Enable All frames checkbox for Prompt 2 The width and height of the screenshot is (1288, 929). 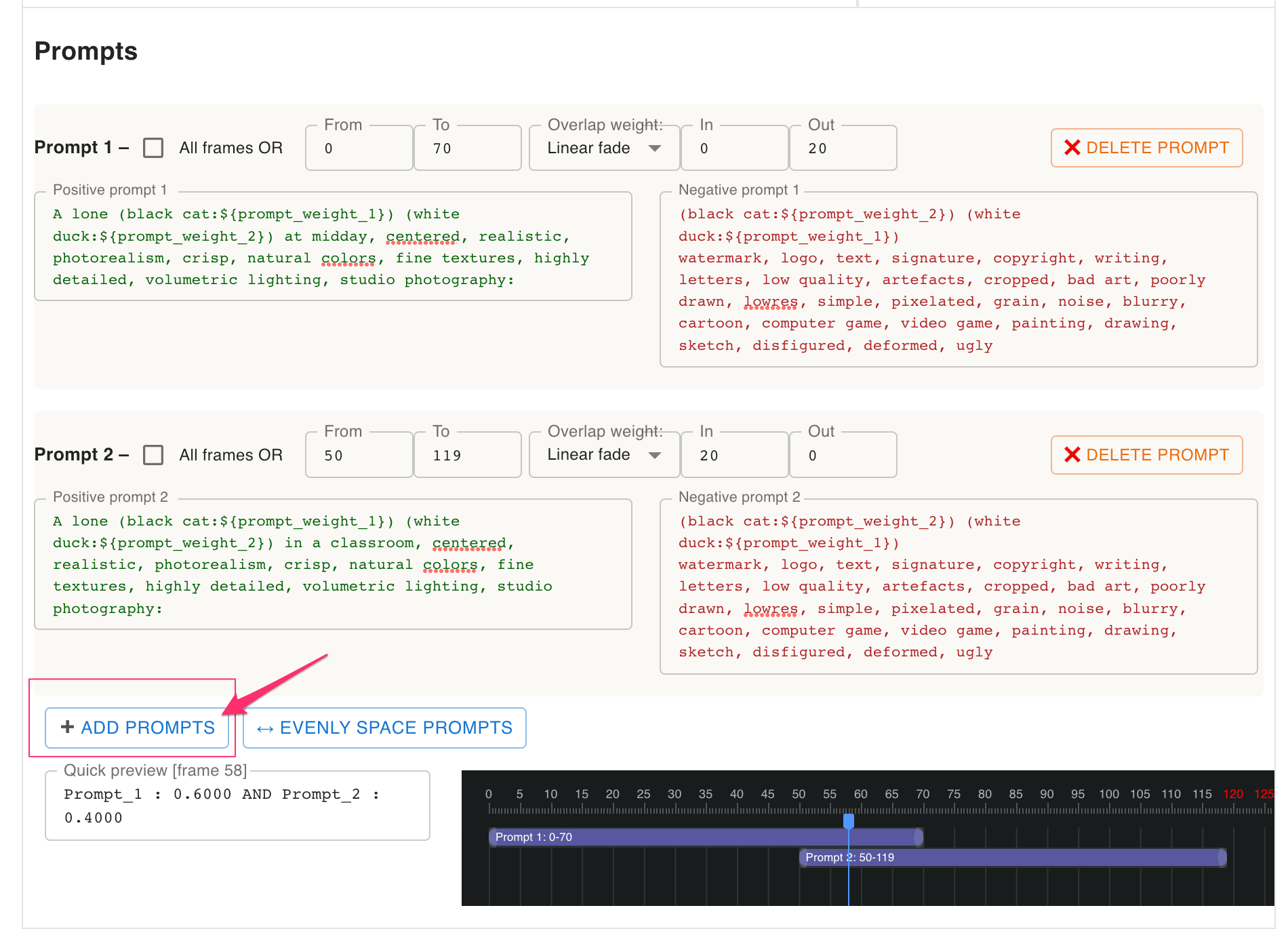click(154, 455)
